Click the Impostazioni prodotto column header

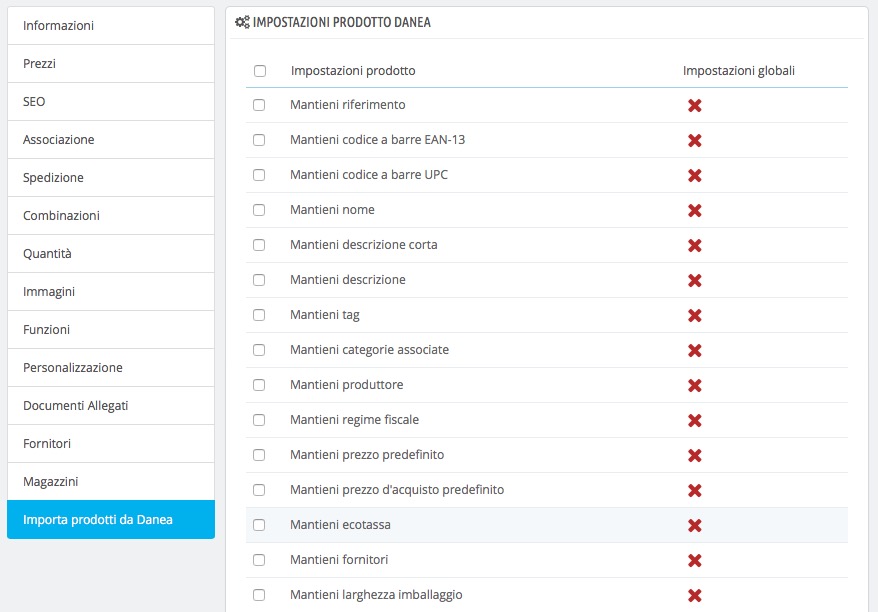(x=353, y=71)
